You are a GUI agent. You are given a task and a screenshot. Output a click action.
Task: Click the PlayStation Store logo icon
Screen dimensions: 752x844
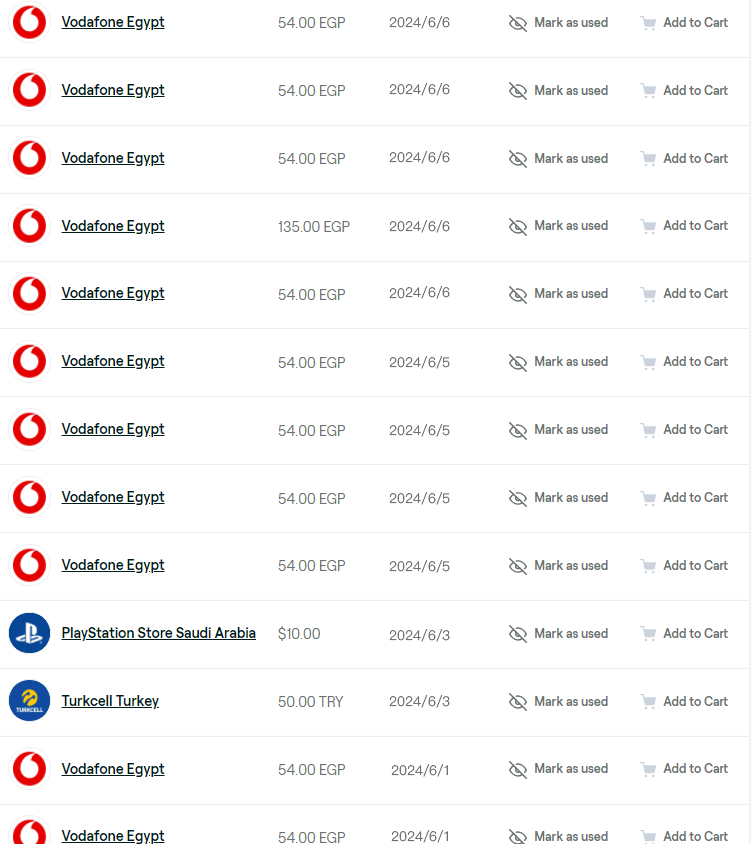click(x=29, y=633)
